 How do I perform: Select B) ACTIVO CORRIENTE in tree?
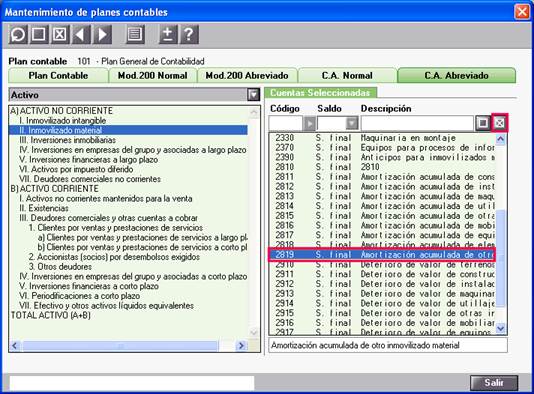tap(54, 189)
